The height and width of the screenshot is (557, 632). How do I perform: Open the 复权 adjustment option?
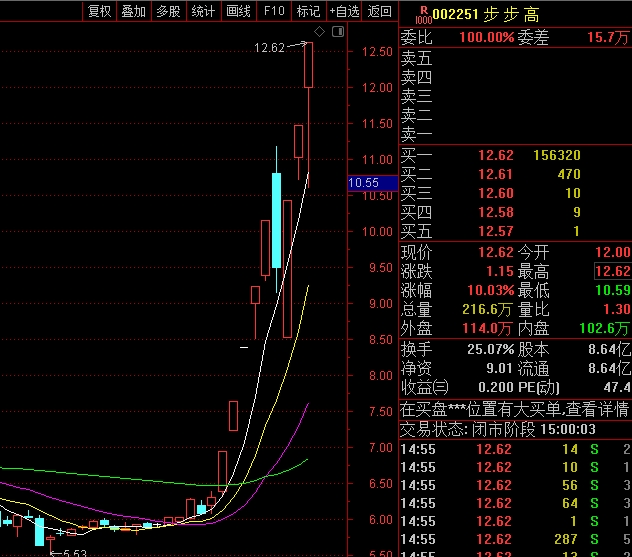pyautogui.click(x=99, y=11)
